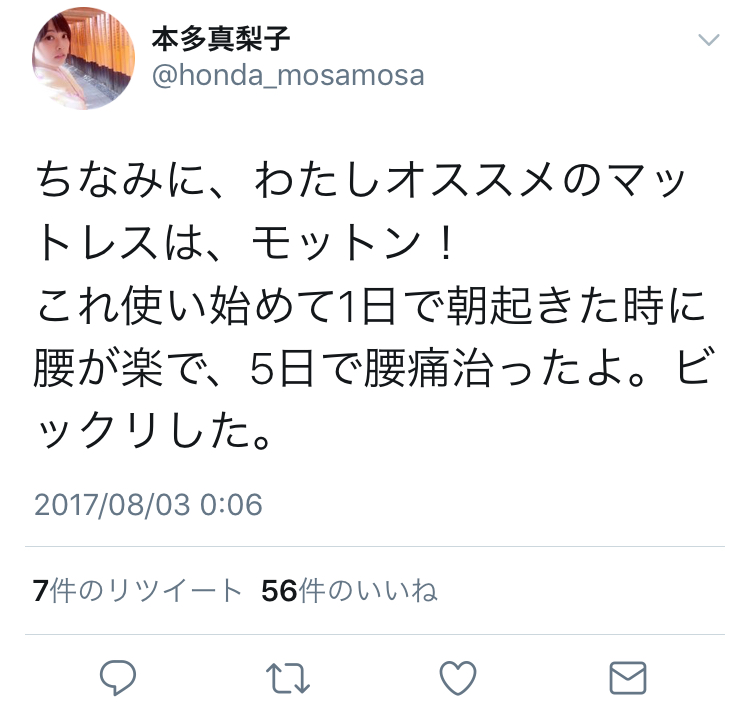Tap the word モットン in the tweet
This screenshot has width=750, height=717.
[x=337, y=243]
